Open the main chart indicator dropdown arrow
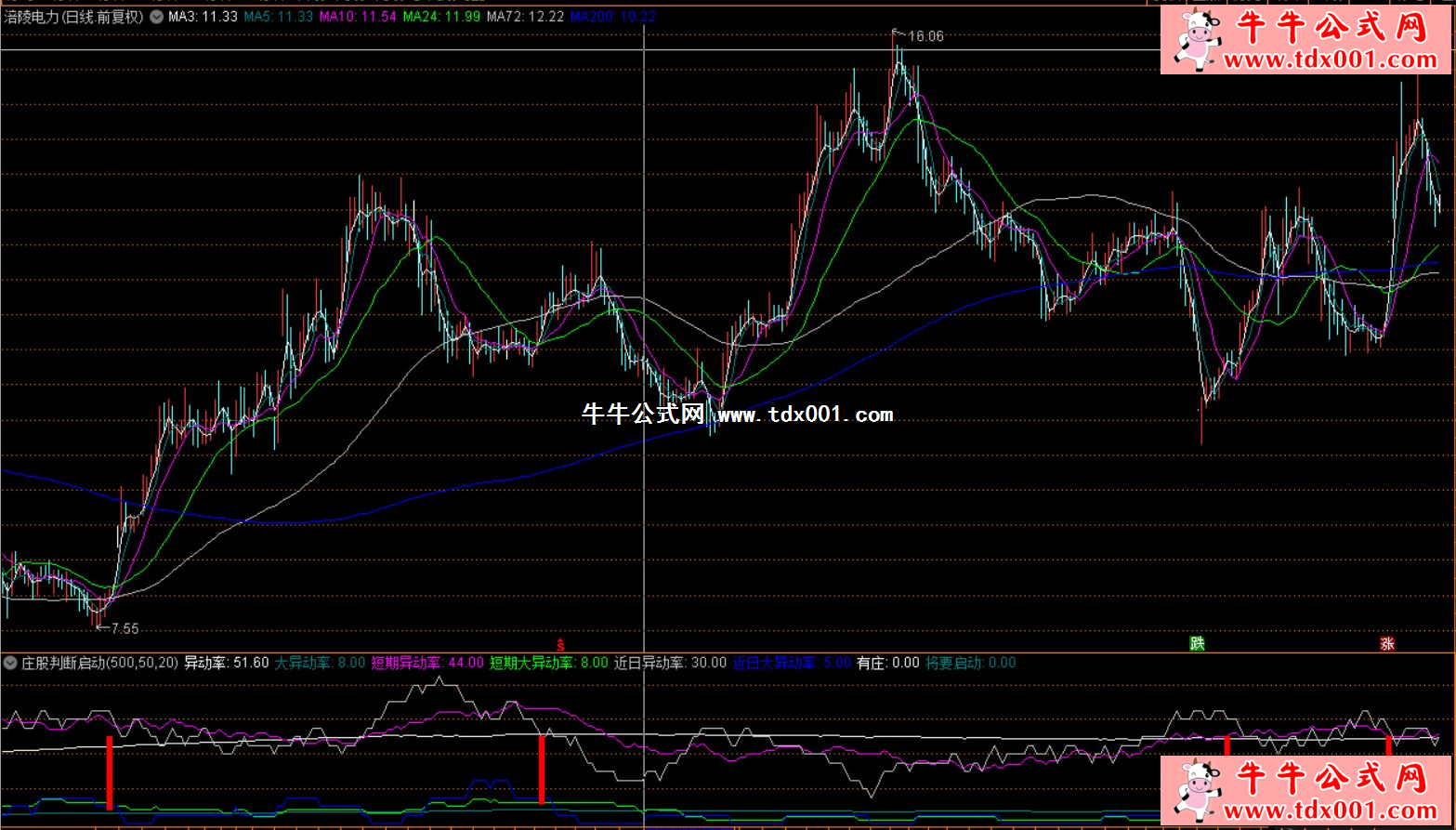 (156, 17)
